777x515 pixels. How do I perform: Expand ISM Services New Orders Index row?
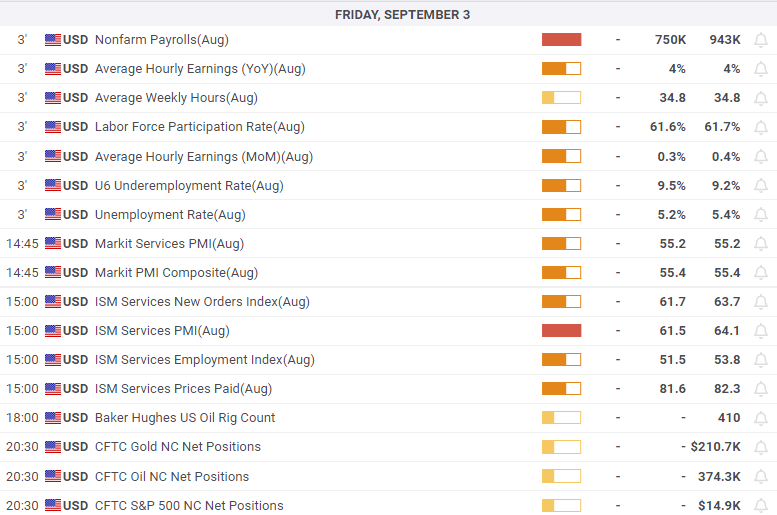click(x=201, y=301)
